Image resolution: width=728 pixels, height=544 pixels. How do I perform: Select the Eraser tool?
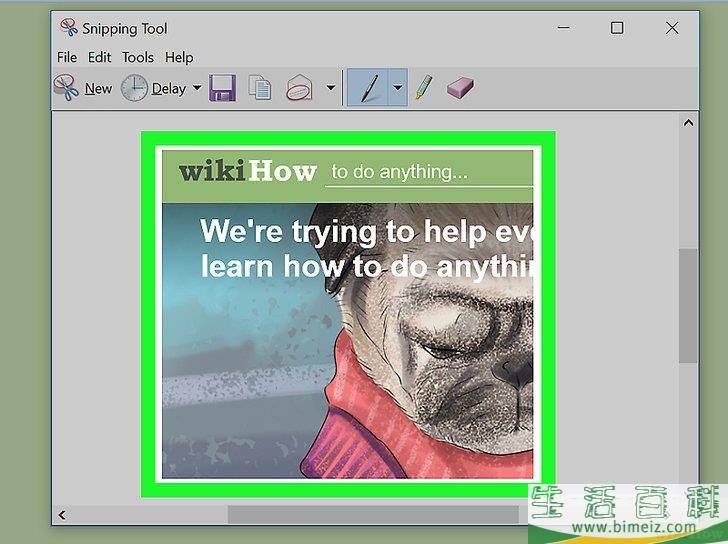(x=460, y=88)
